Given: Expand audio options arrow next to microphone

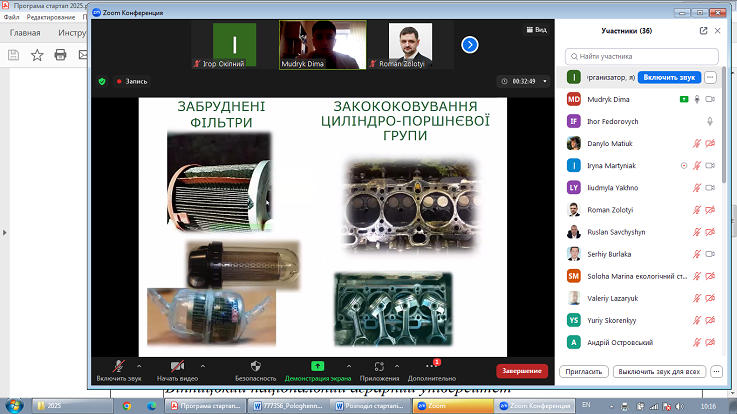Looking at the screenshot, I should (140, 366).
